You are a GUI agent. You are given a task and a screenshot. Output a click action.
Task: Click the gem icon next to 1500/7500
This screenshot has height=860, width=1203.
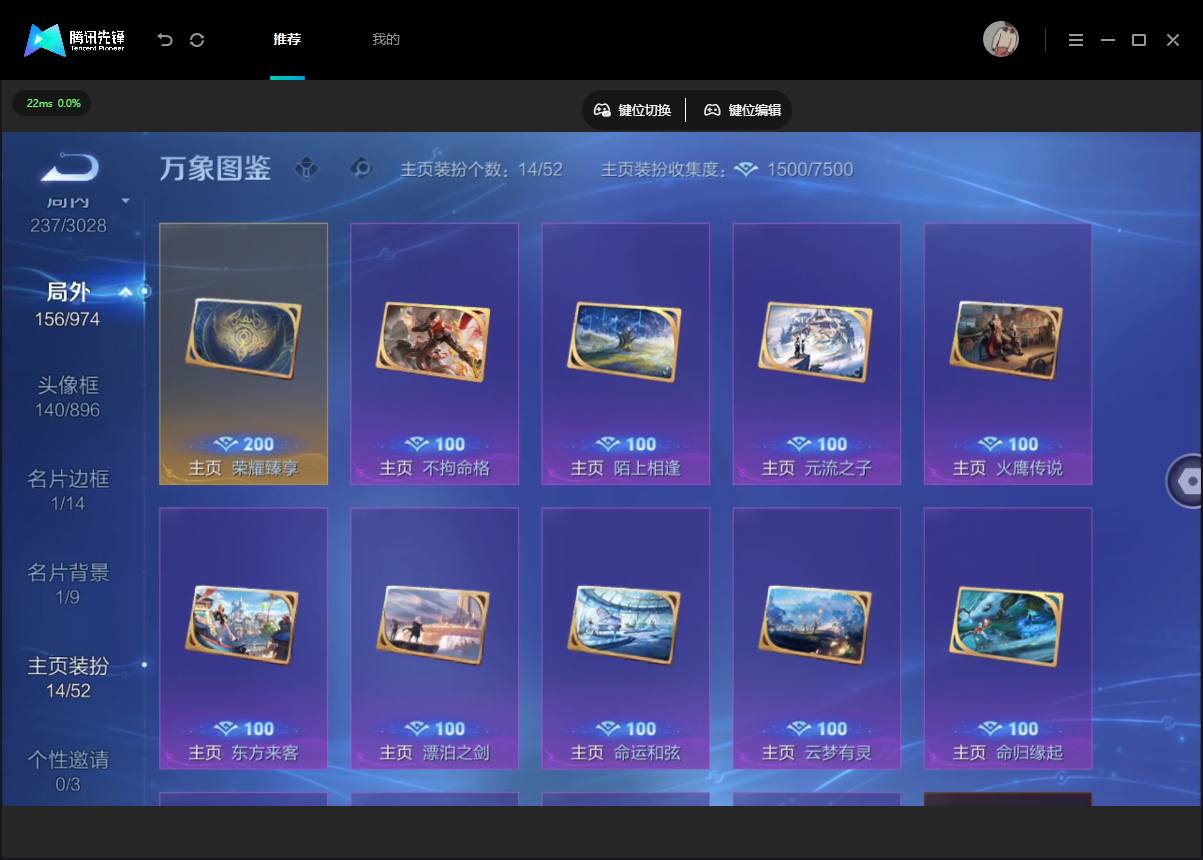coord(746,169)
